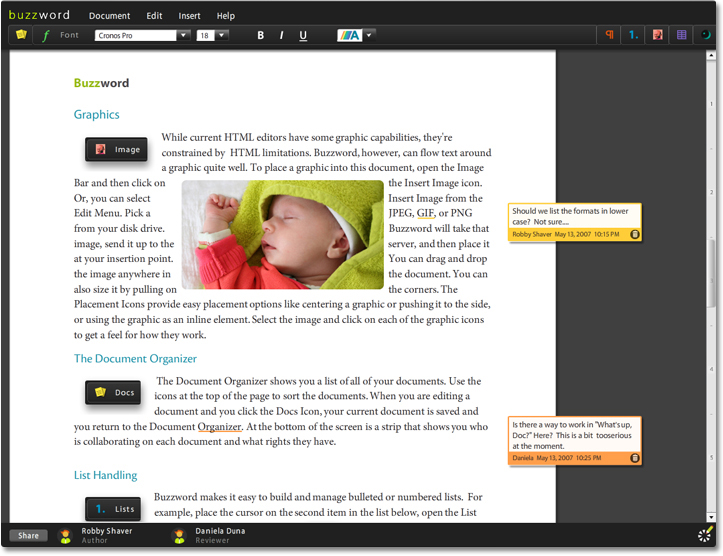Click the Lists button graphic in document

pos(113,509)
